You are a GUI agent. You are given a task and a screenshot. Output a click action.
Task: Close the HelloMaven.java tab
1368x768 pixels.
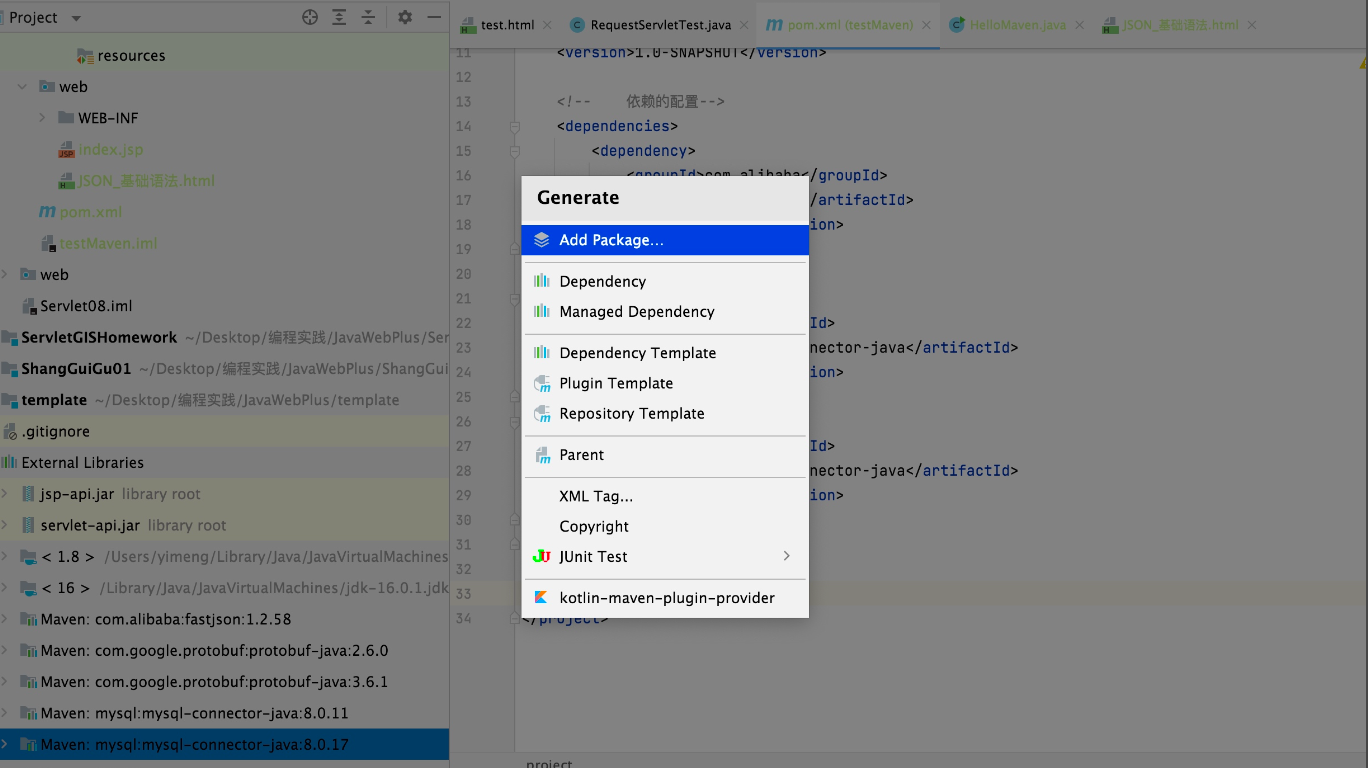point(1079,25)
